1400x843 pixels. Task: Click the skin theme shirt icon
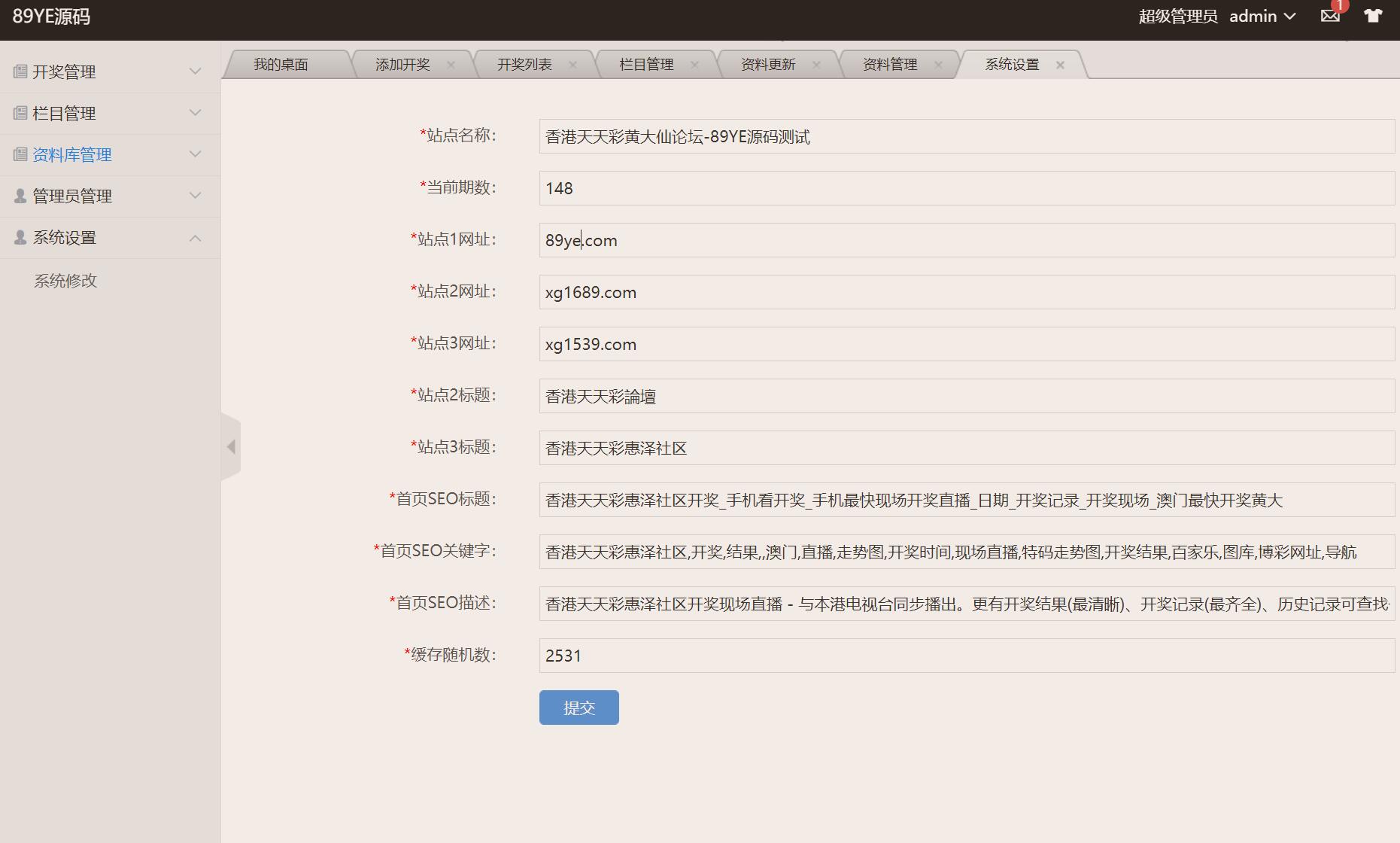pyautogui.click(x=1373, y=16)
